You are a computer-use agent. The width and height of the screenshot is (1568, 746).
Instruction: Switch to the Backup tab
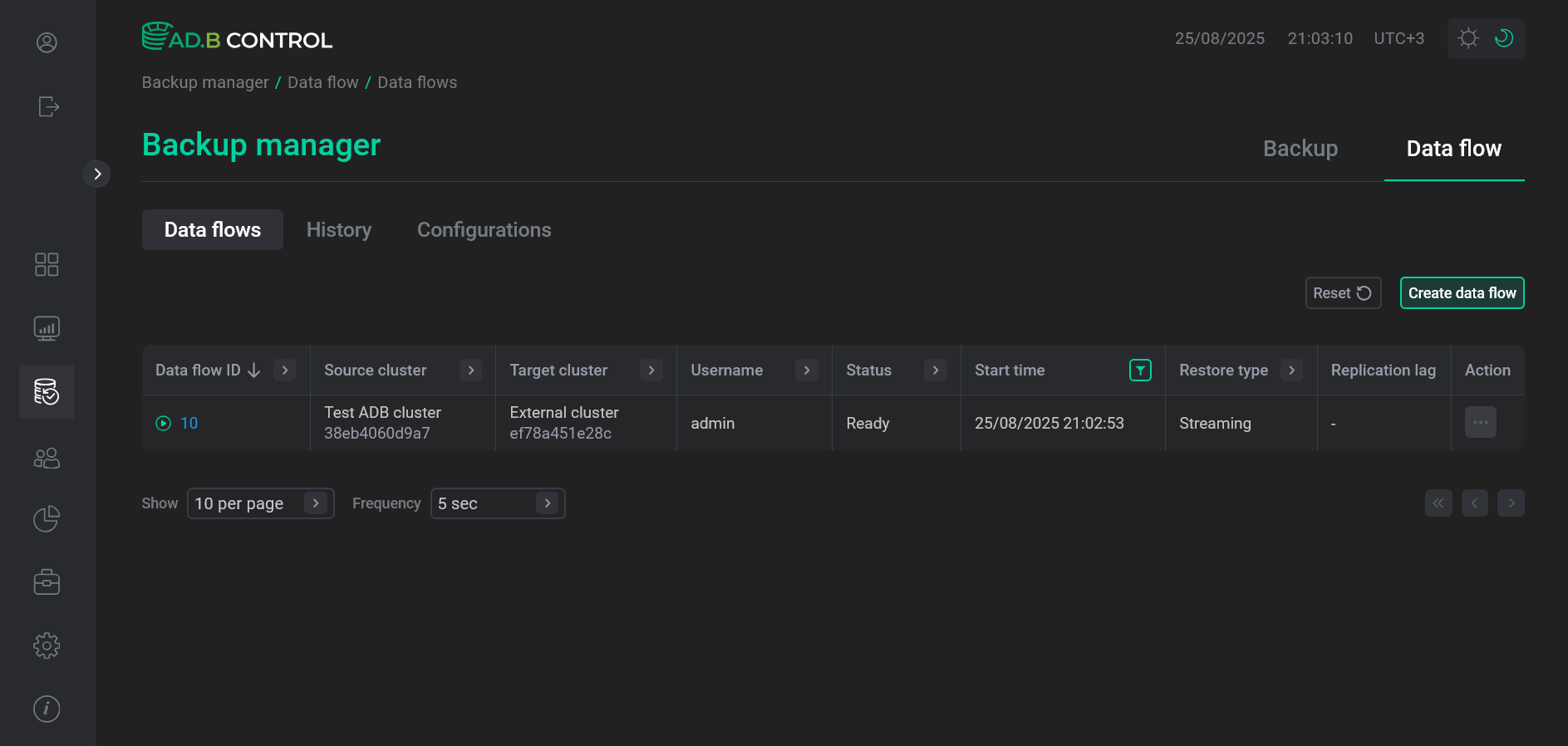pyautogui.click(x=1300, y=149)
